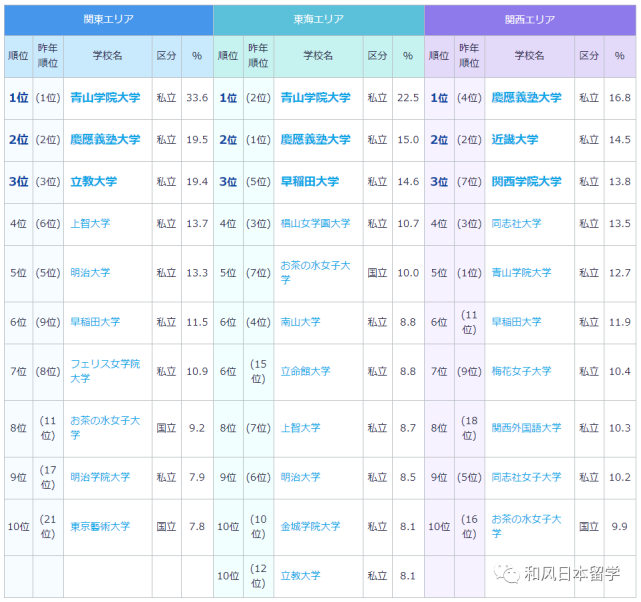Screen dimensions: 641x602
Task: Click 椙山女学園大学 link
Action: pyautogui.click(x=315, y=224)
